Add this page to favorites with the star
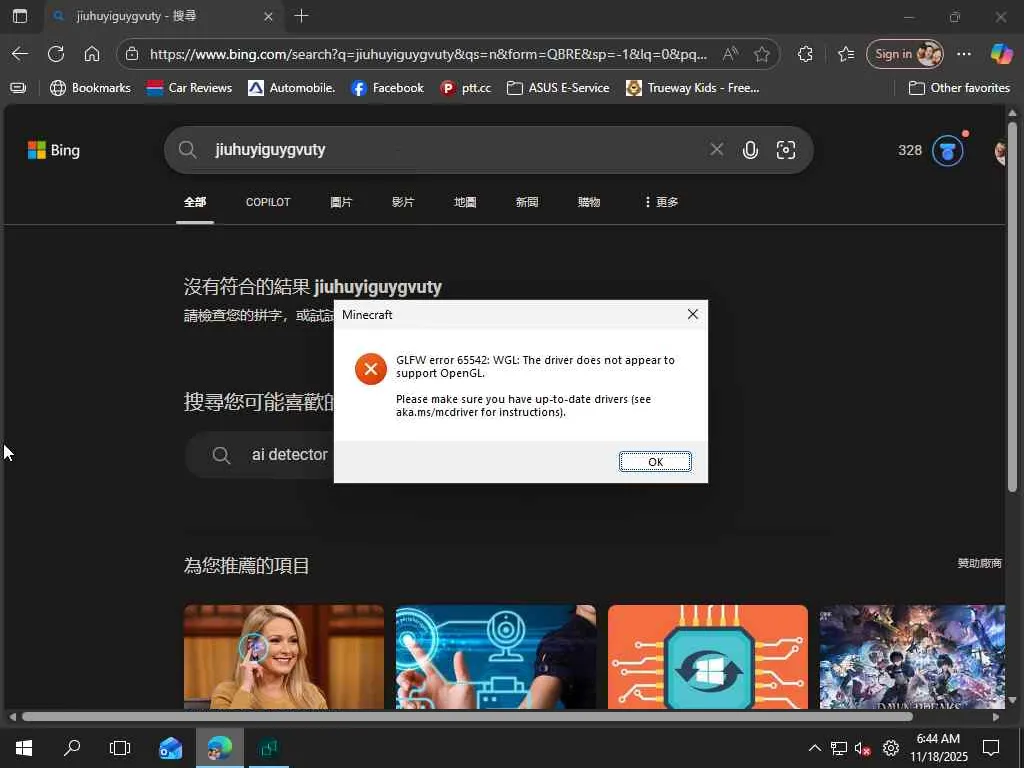The image size is (1024, 768). 761,54
